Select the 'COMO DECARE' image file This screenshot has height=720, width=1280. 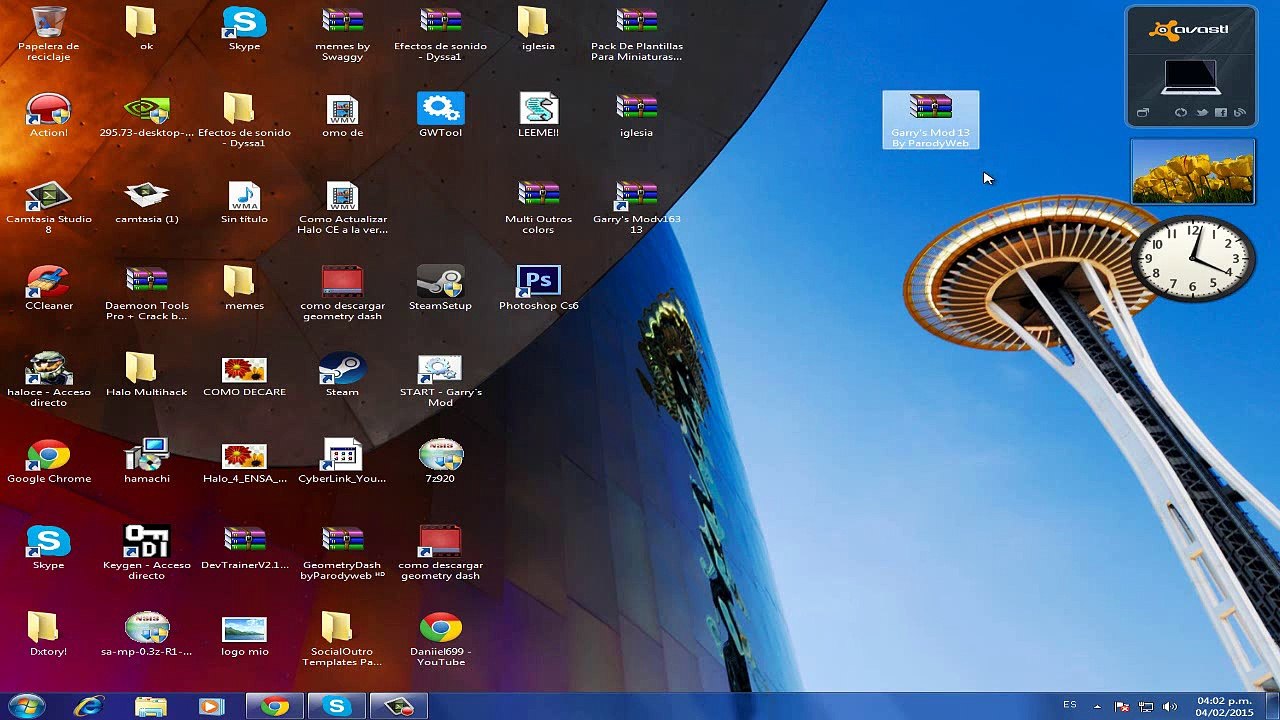point(244,375)
